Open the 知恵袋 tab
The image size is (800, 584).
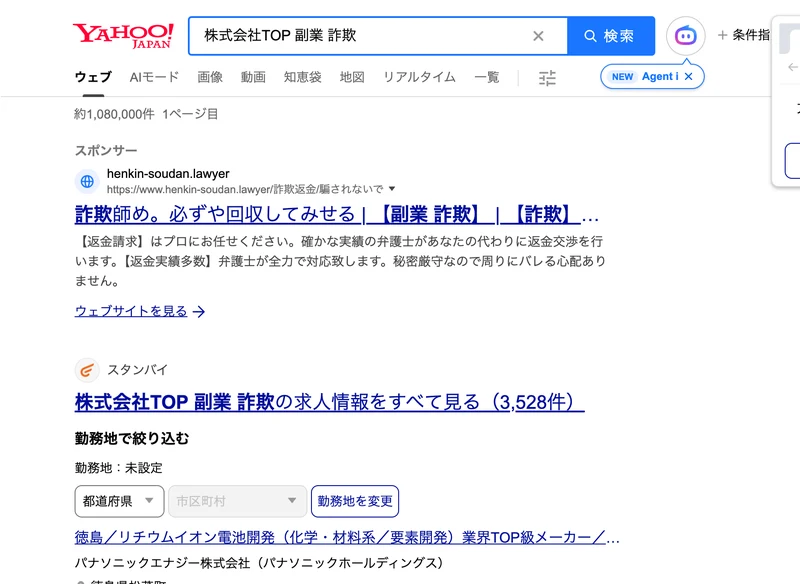(303, 77)
